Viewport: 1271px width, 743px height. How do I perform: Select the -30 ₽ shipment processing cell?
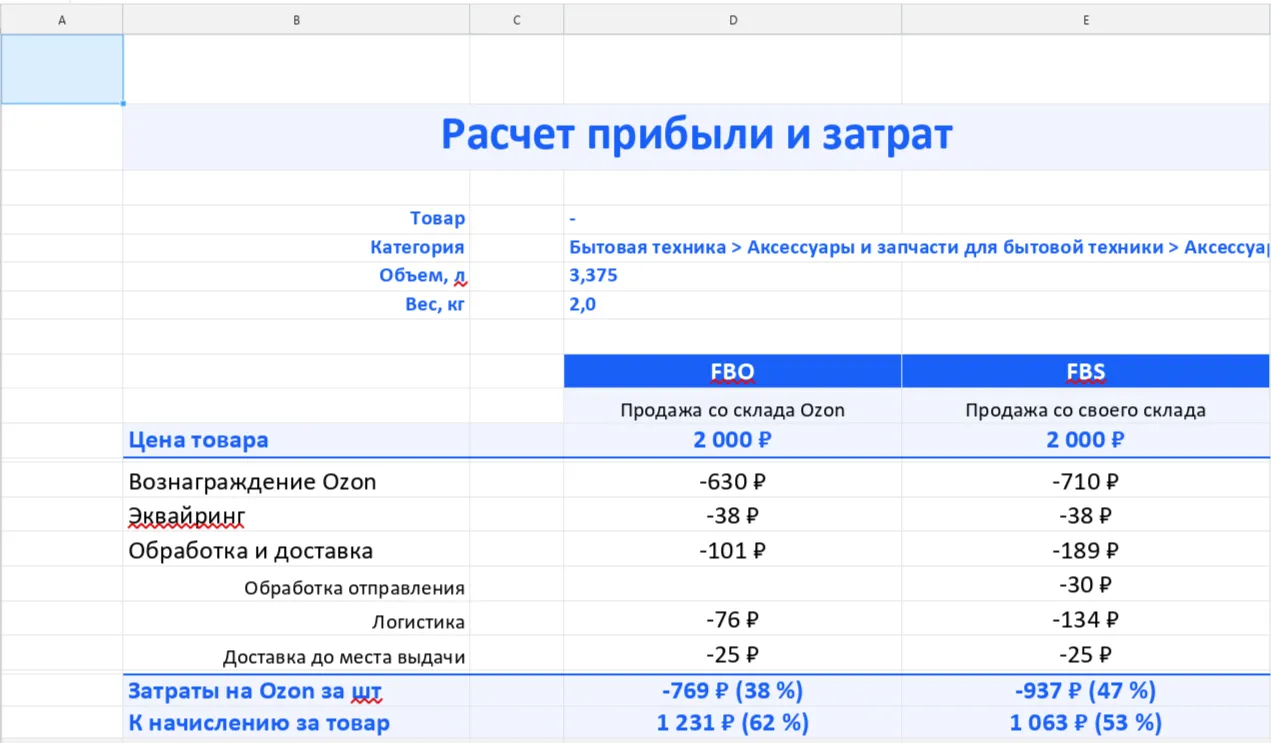tap(1085, 585)
